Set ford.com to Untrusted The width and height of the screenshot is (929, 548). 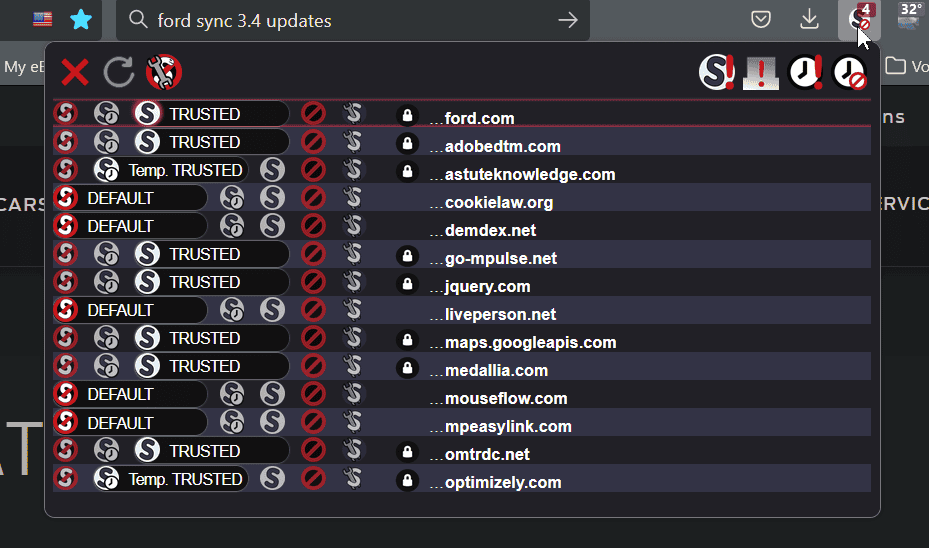click(x=313, y=113)
